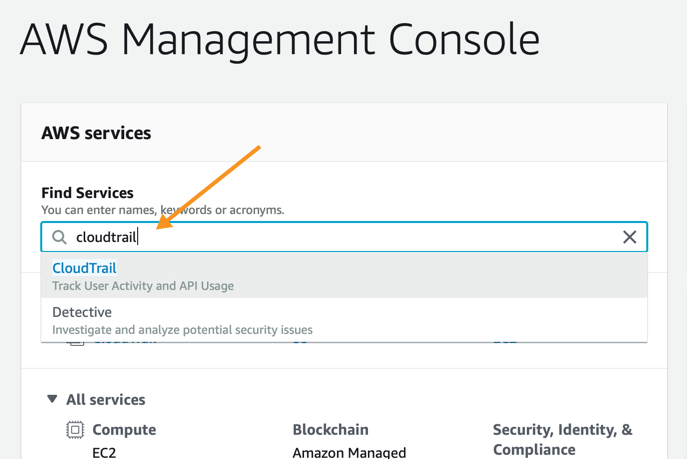Clear the search field with the X icon
The width and height of the screenshot is (687, 459).
[629, 237]
